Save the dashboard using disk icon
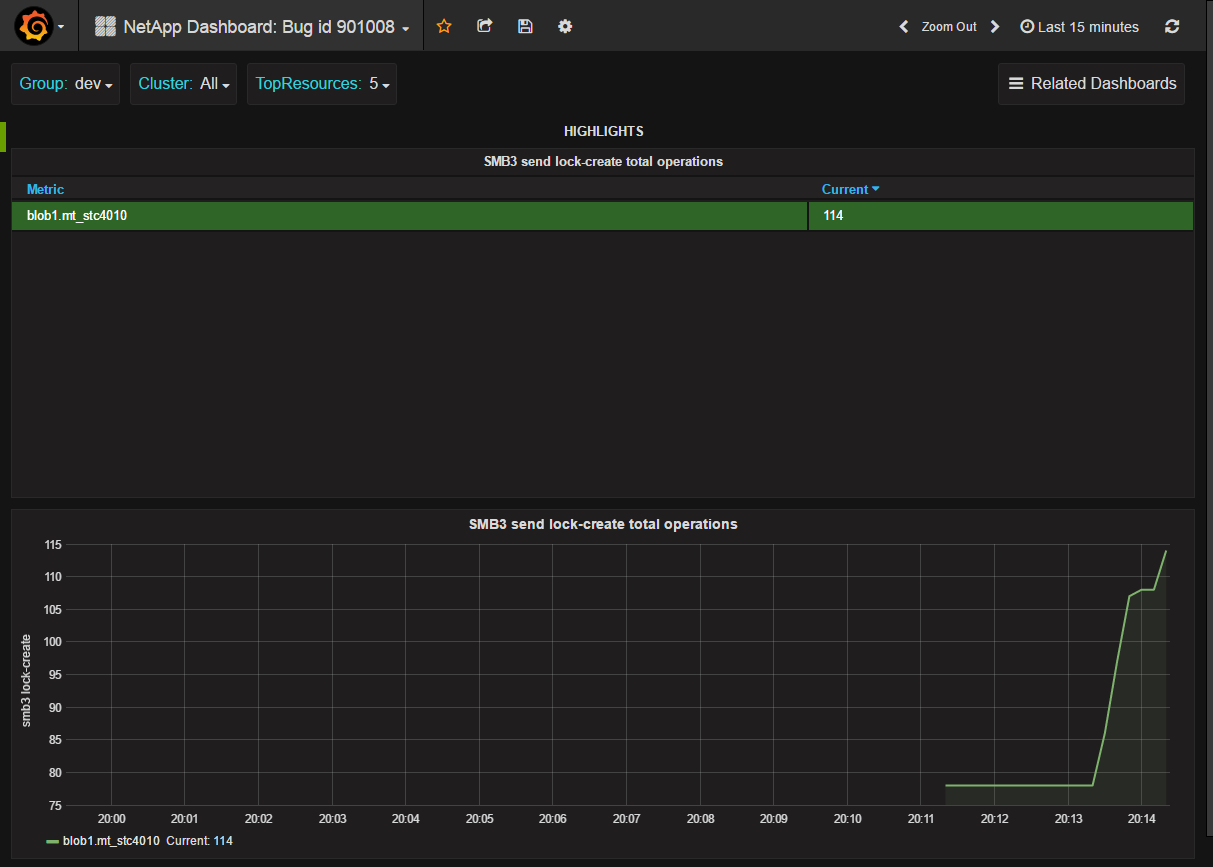Screen dimensions: 1213x867 (x=525, y=27)
